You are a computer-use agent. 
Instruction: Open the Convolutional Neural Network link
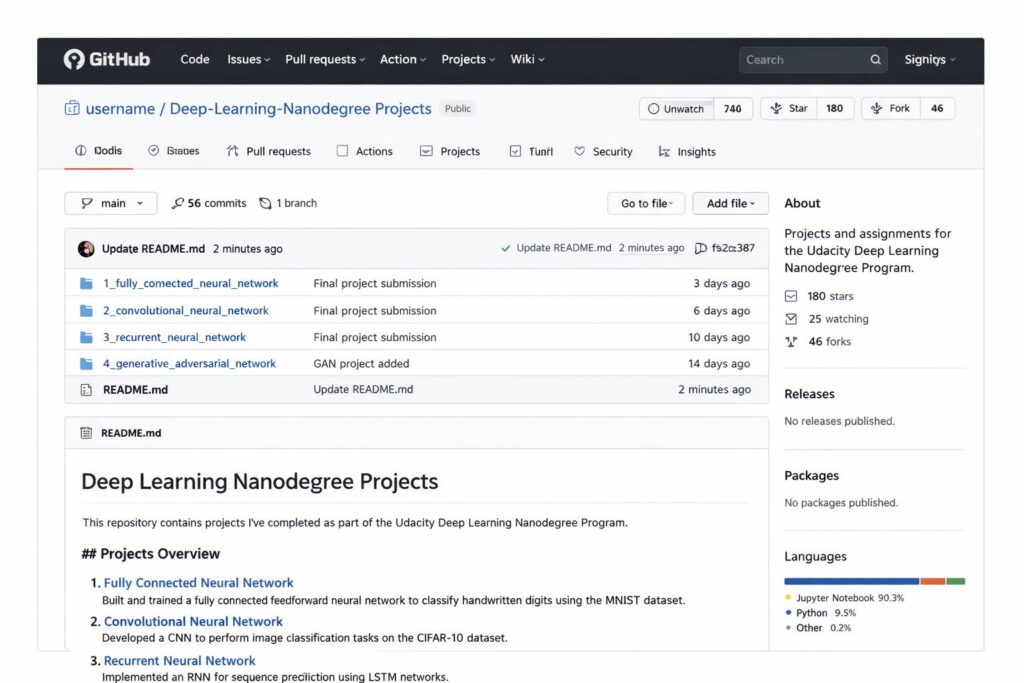(x=193, y=621)
